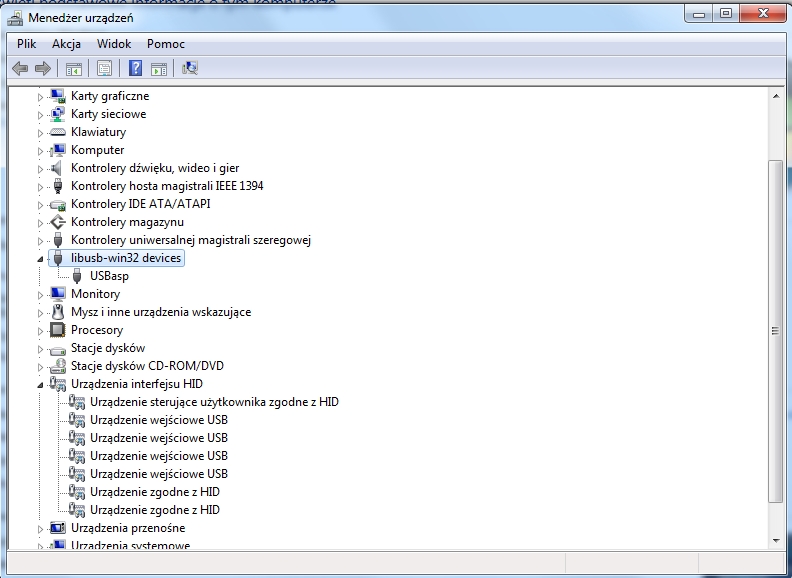The width and height of the screenshot is (792, 578).
Task: Click the Stacje dysków drive icon
Action: 58,349
